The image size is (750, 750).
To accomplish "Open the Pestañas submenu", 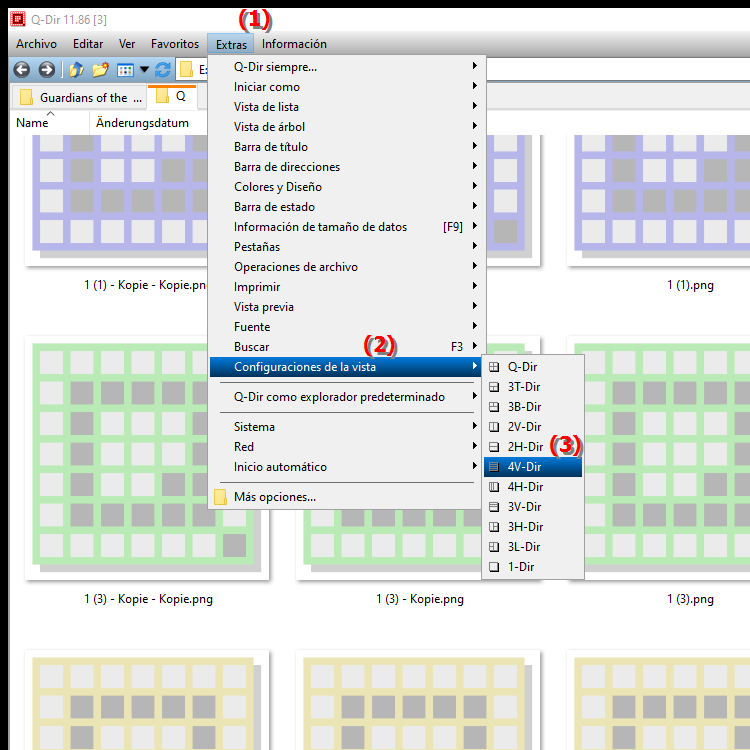I will tap(346, 247).
